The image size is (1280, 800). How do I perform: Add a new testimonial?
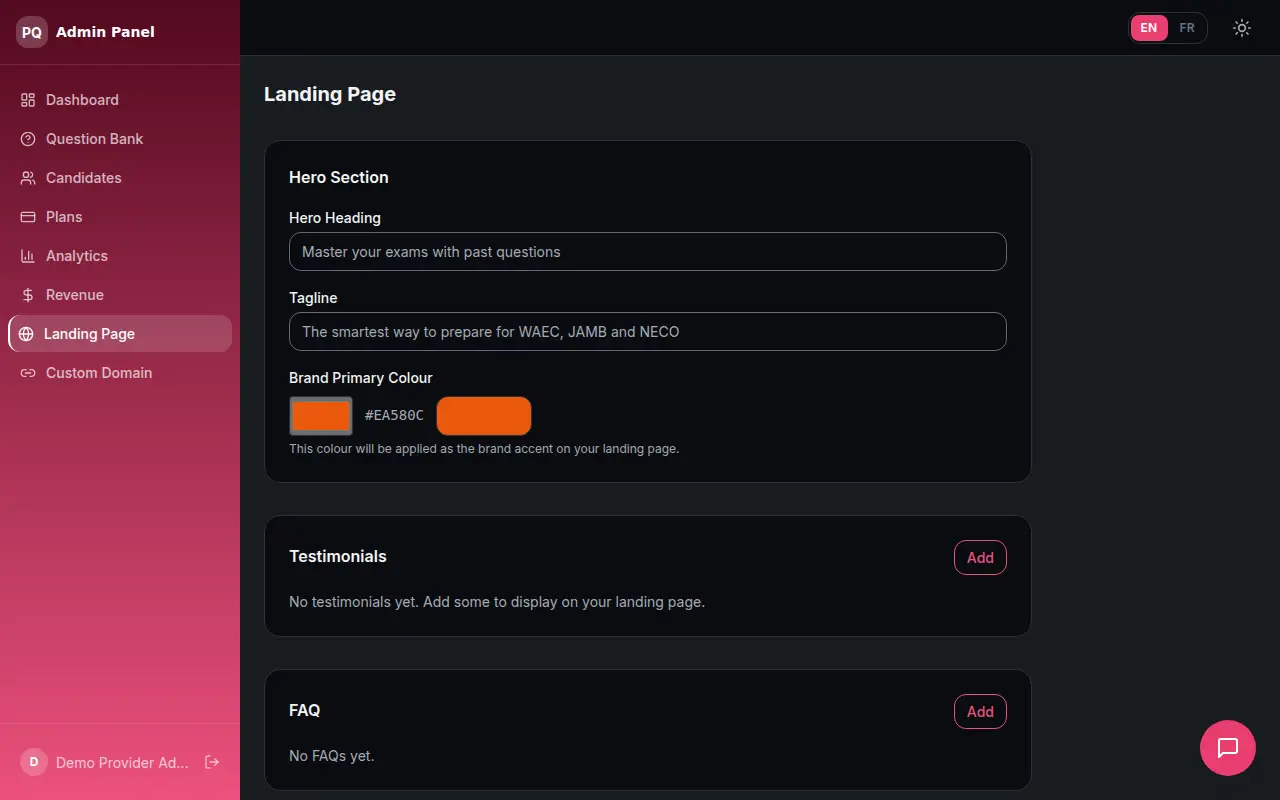980,558
